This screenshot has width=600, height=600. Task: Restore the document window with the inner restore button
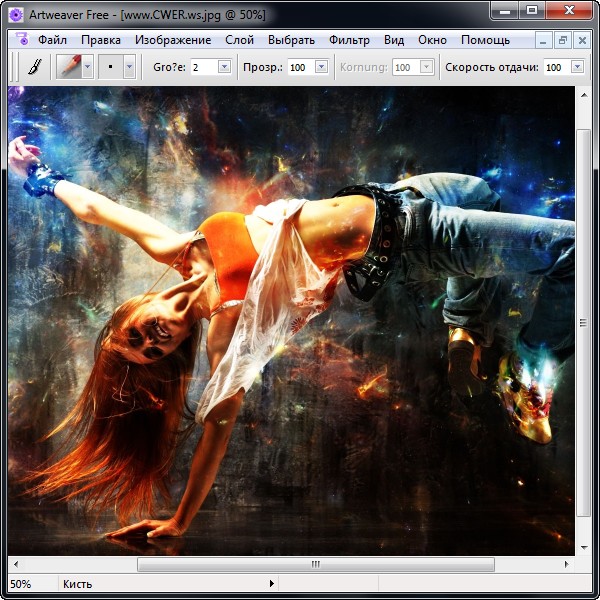562,40
